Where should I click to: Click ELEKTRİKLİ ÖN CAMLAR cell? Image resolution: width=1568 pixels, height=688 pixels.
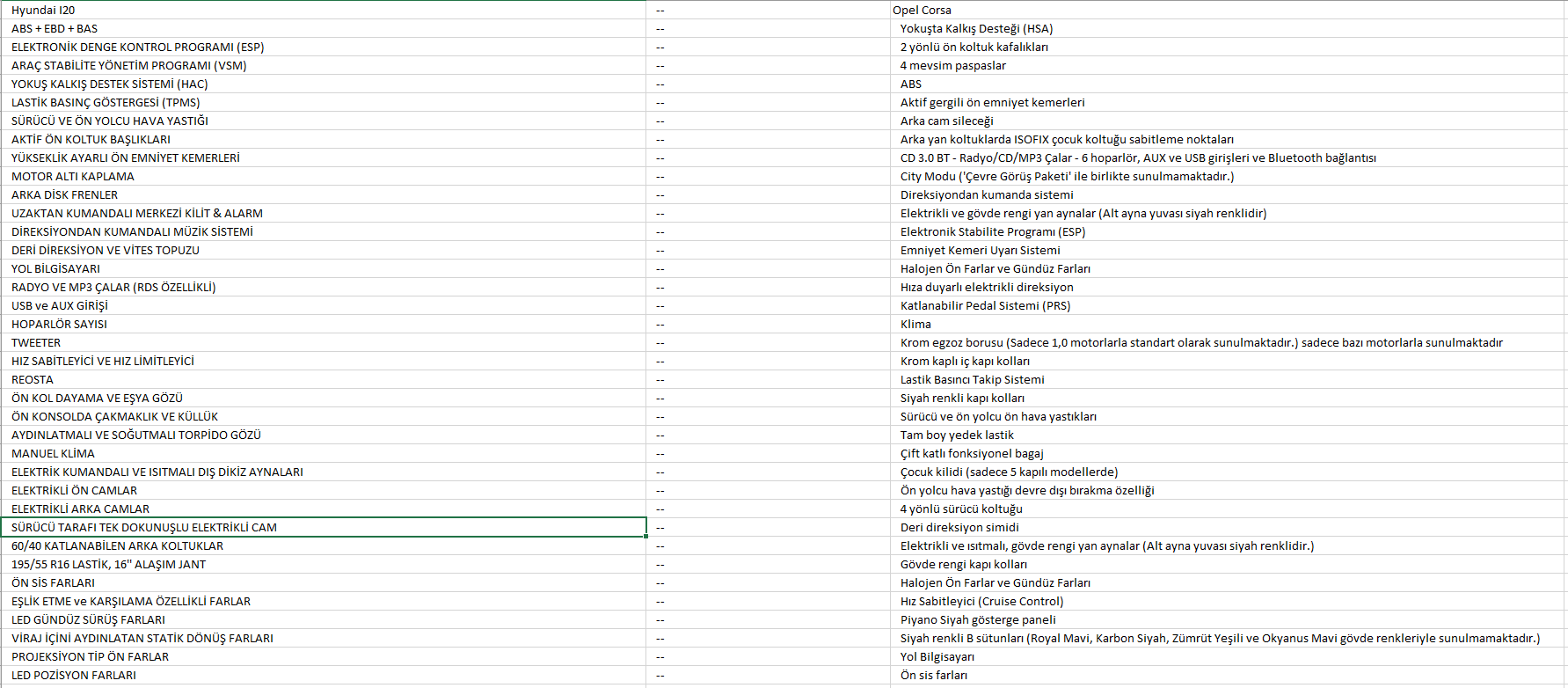(x=324, y=490)
